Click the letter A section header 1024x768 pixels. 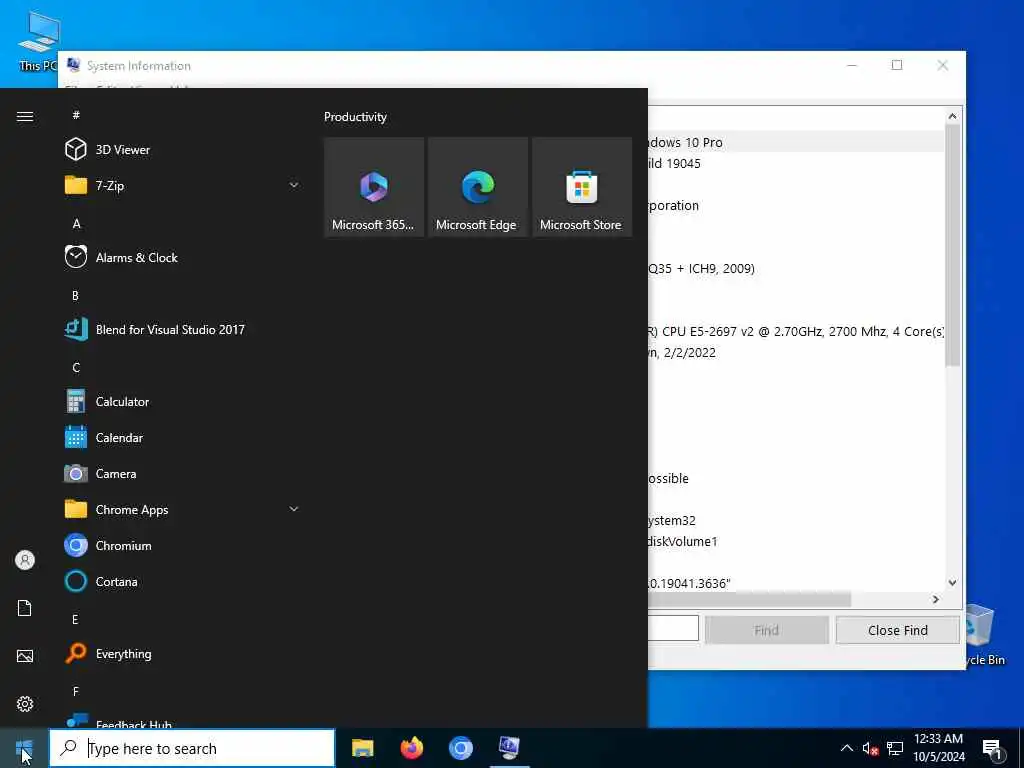tap(76, 224)
